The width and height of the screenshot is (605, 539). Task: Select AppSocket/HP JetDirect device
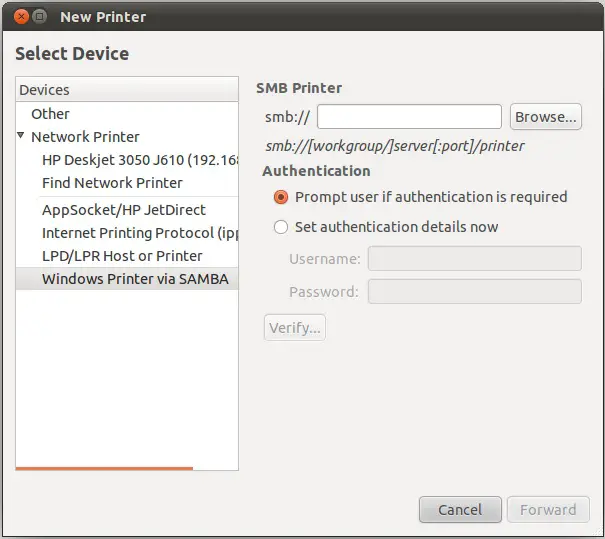tap(124, 210)
